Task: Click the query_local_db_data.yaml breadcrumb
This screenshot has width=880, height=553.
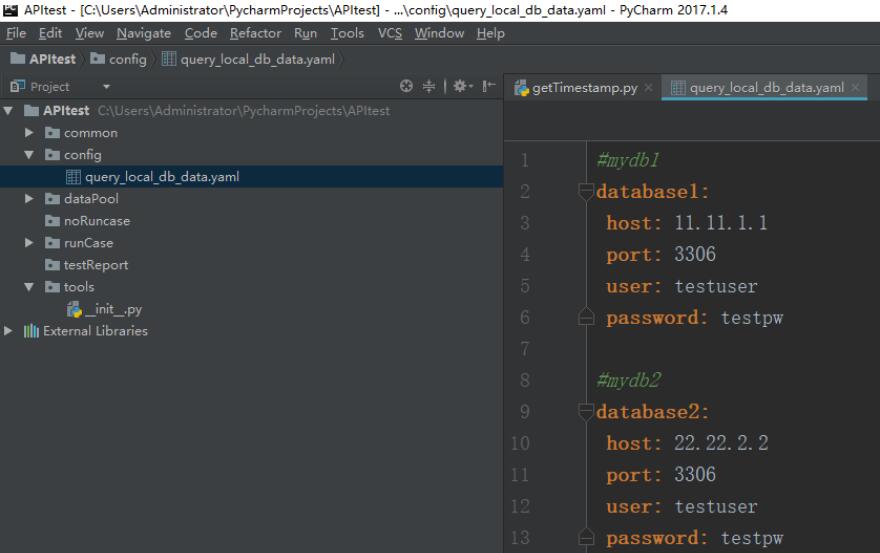Action: [x=248, y=59]
